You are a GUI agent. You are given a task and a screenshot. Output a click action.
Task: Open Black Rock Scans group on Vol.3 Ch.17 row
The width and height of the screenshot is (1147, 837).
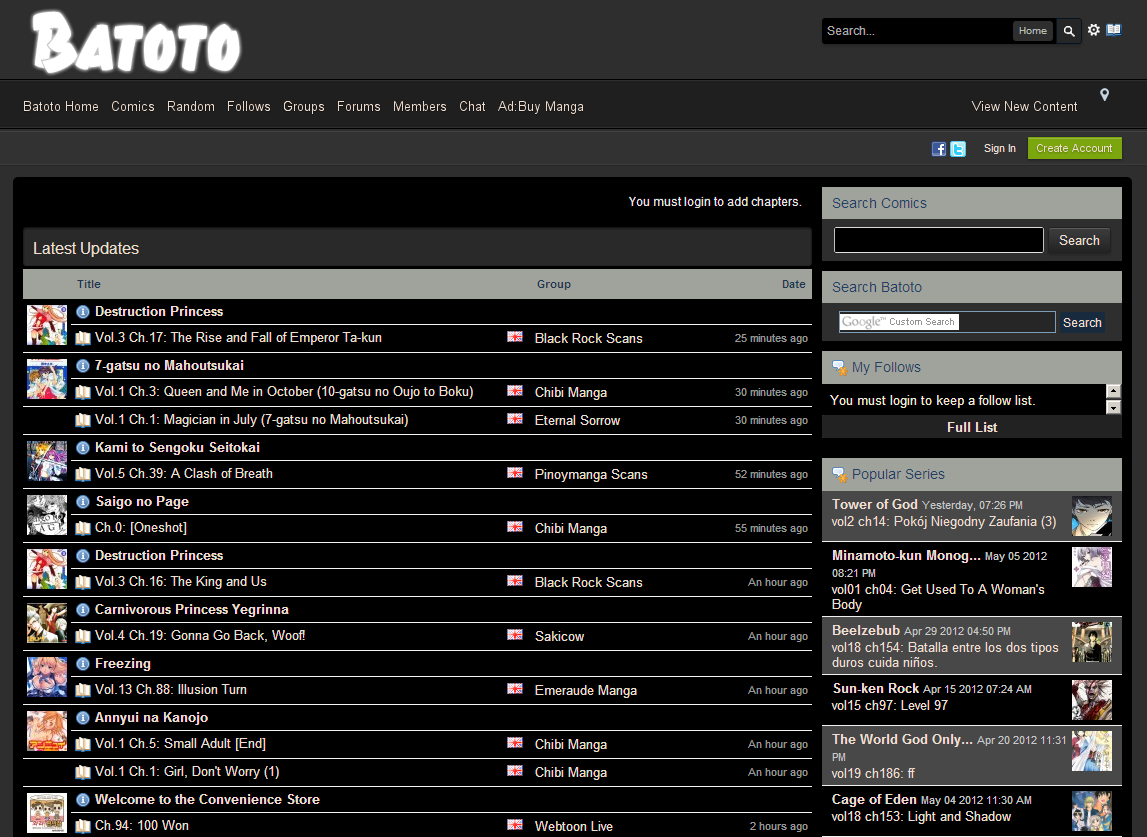pyautogui.click(x=588, y=338)
